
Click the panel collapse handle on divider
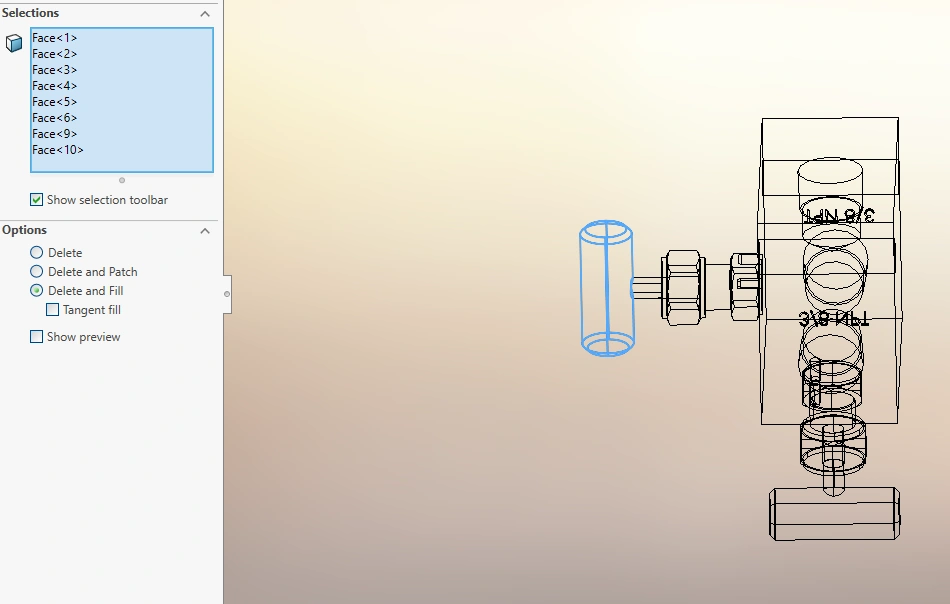227,294
